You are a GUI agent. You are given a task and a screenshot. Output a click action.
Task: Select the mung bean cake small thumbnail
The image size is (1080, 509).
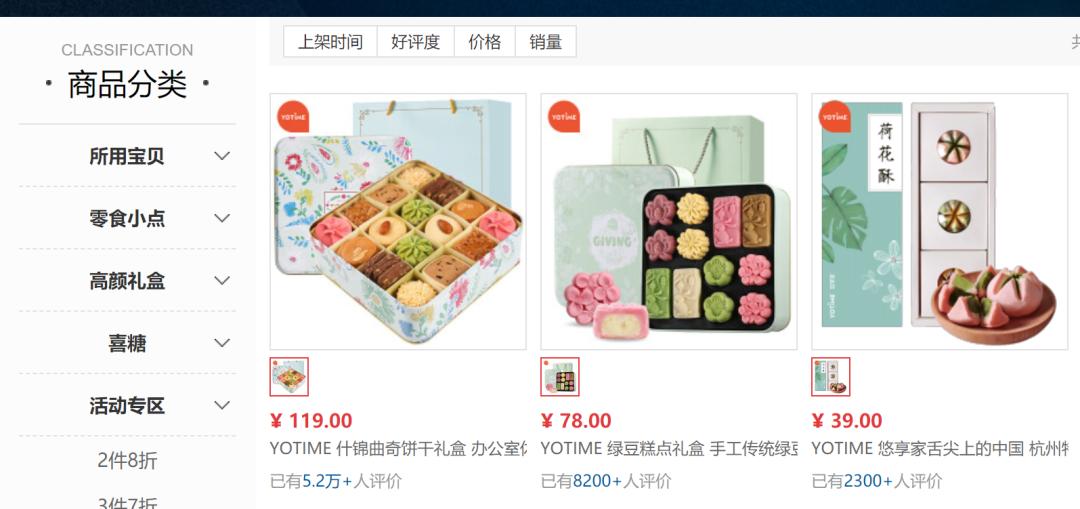pos(560,377)
